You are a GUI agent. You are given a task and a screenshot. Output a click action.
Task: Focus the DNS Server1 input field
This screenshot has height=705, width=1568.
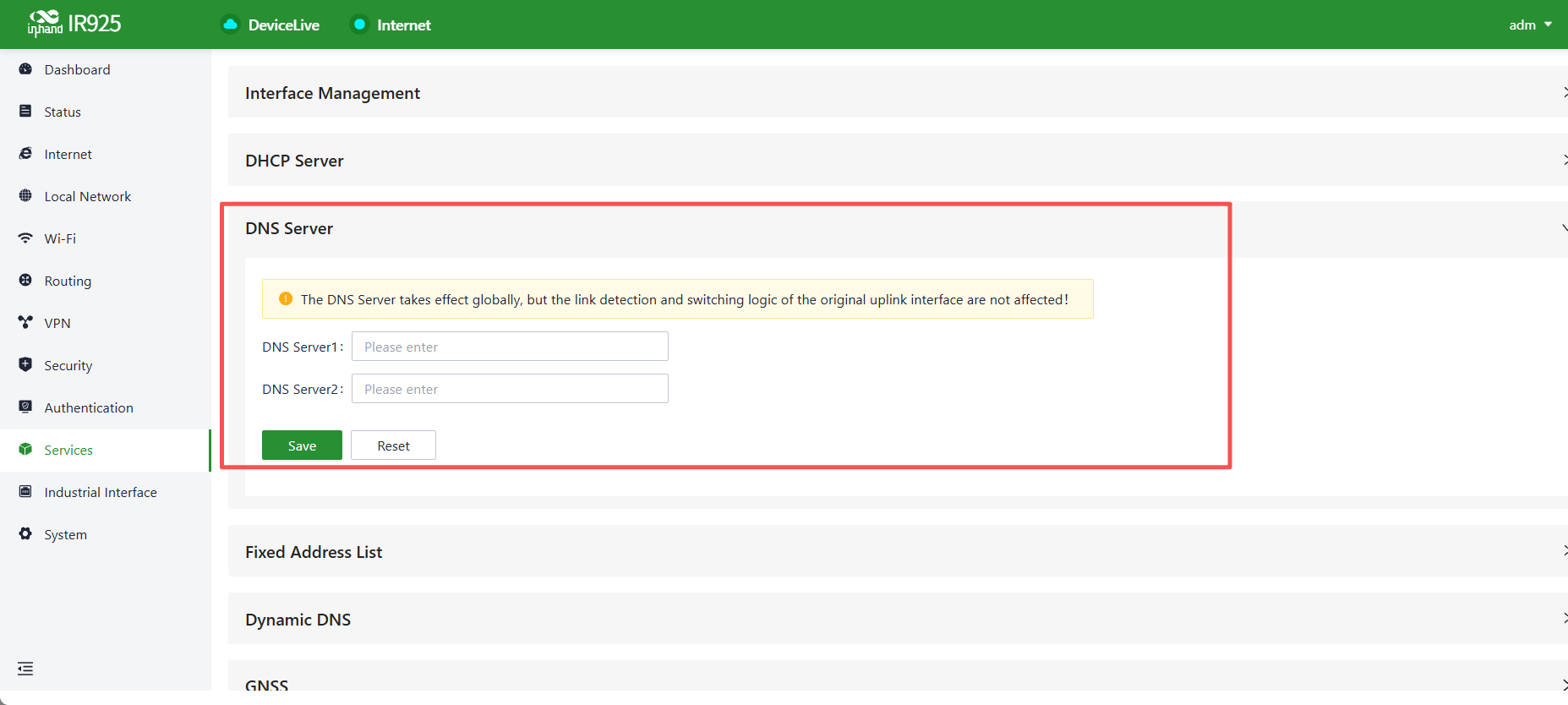[510, 347]
